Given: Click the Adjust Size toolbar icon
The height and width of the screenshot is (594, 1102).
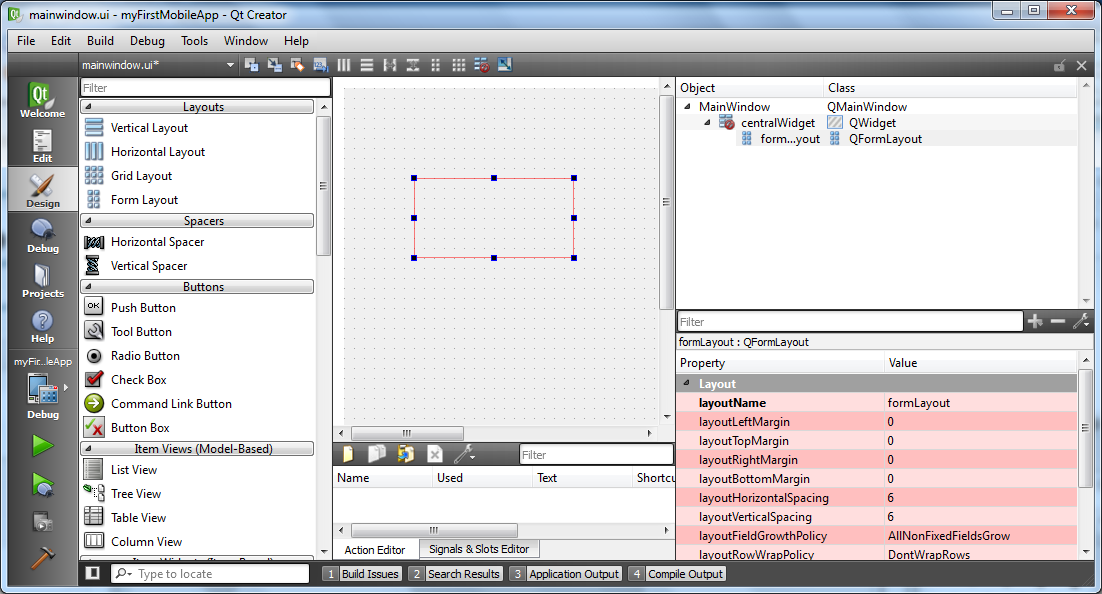Looking at the screenshot, I should click(505, 65).
